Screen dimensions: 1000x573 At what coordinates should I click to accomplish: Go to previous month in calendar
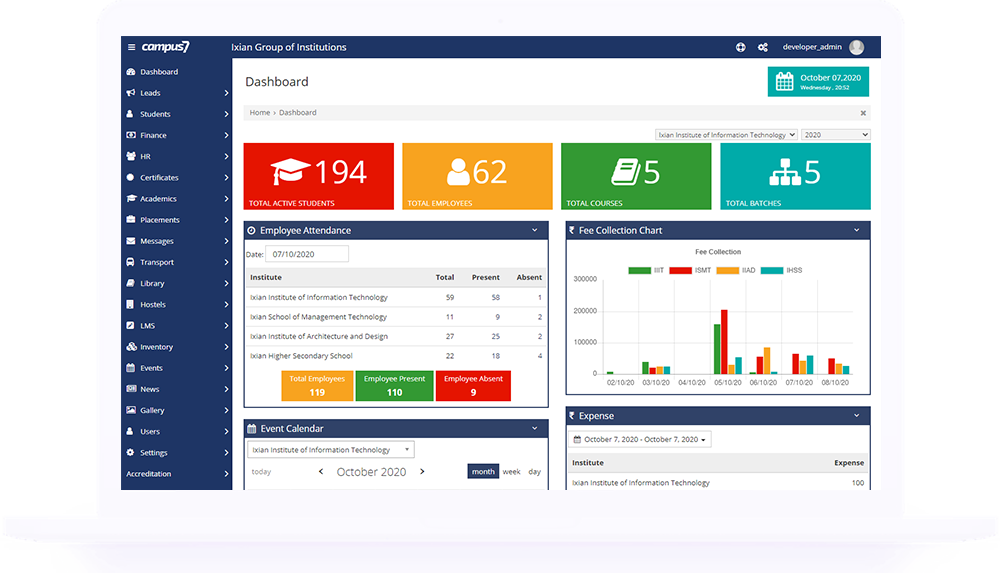point(321,472)
